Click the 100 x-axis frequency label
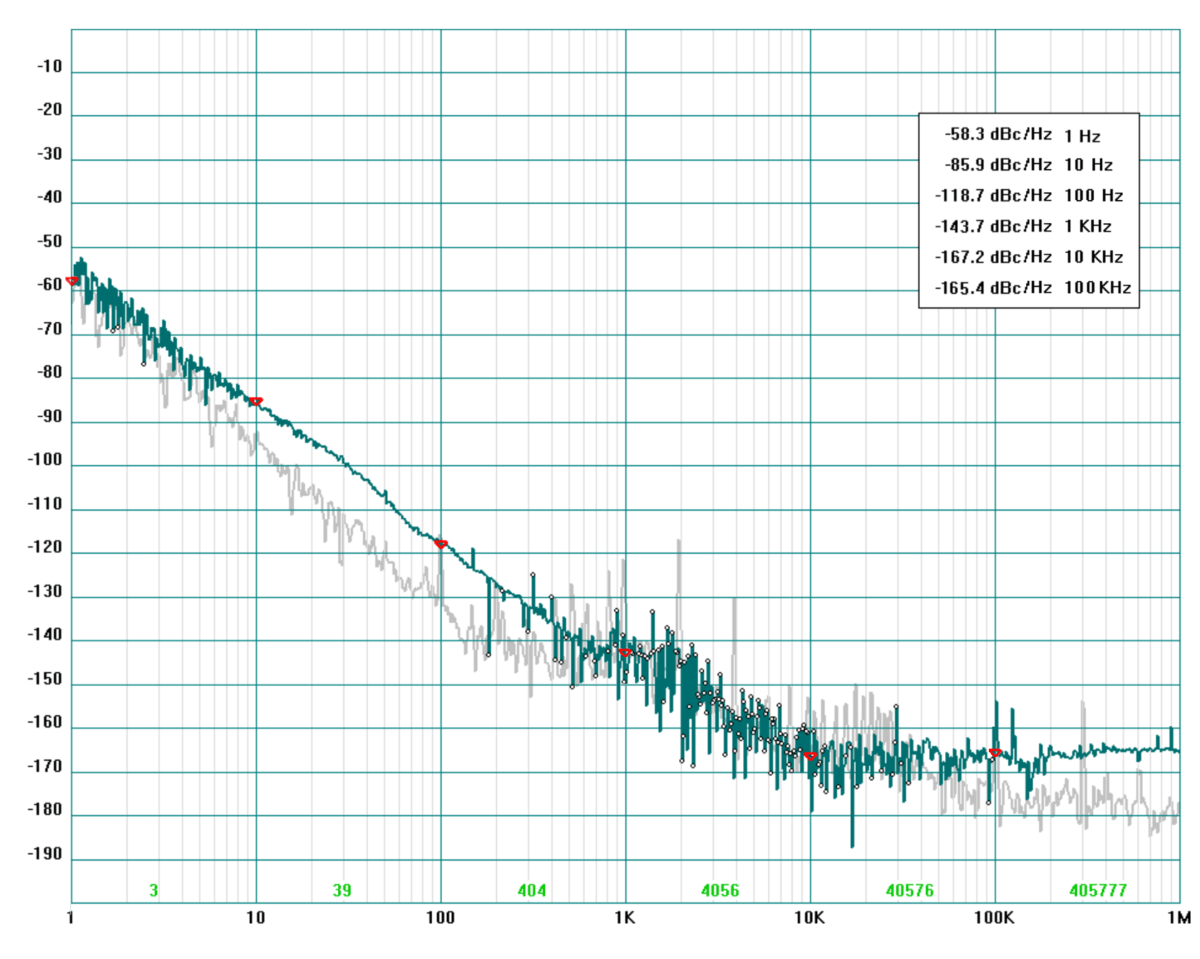Image resolution: width=1200 pixels, height=959 pixels. click(x=440, y=917)
